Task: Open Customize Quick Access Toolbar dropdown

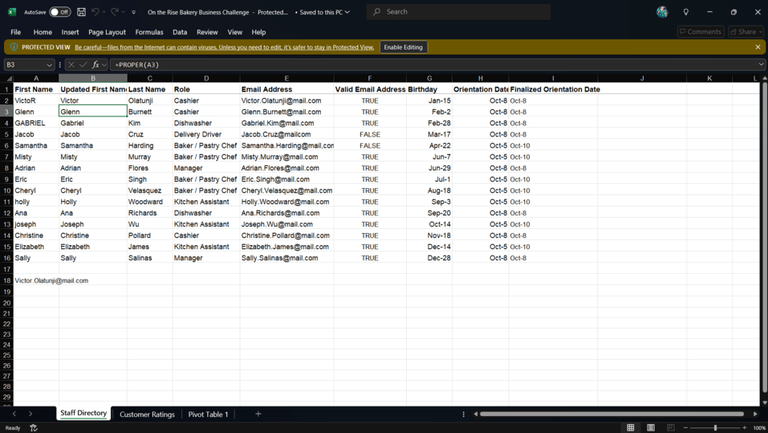Action: click(x=134, y=12)
